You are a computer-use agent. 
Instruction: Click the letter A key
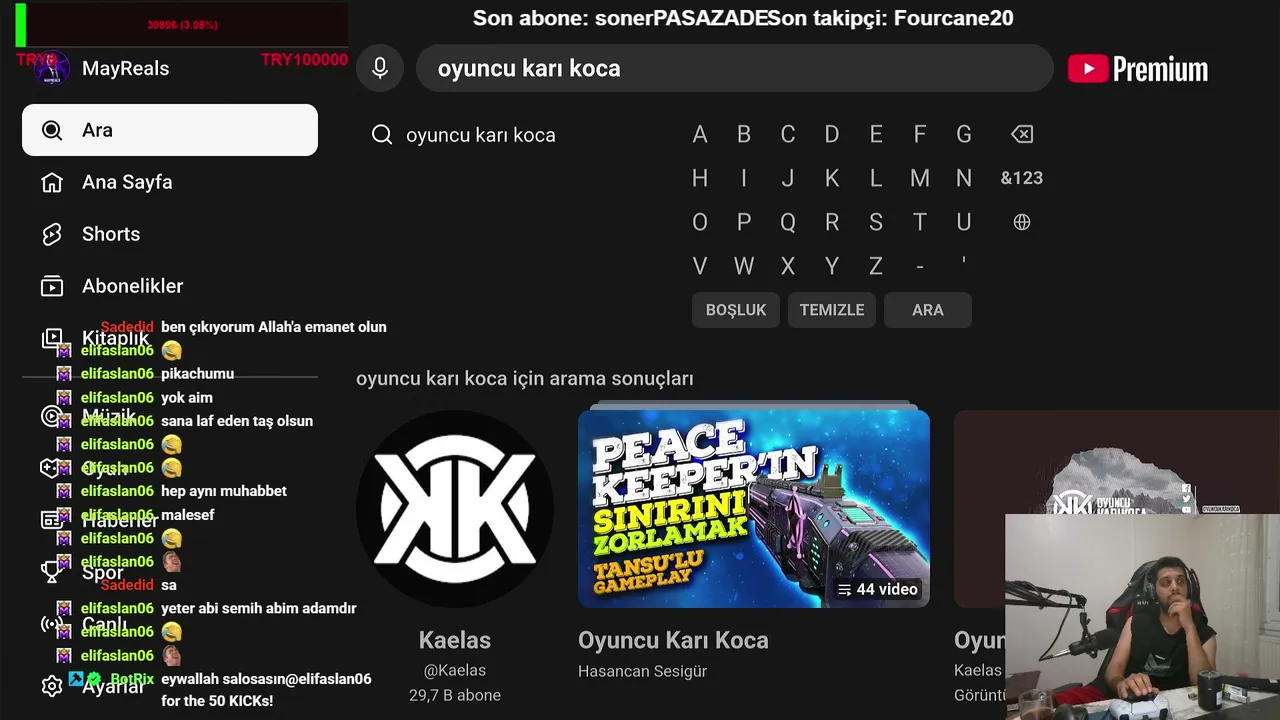[x=700, y=134]
